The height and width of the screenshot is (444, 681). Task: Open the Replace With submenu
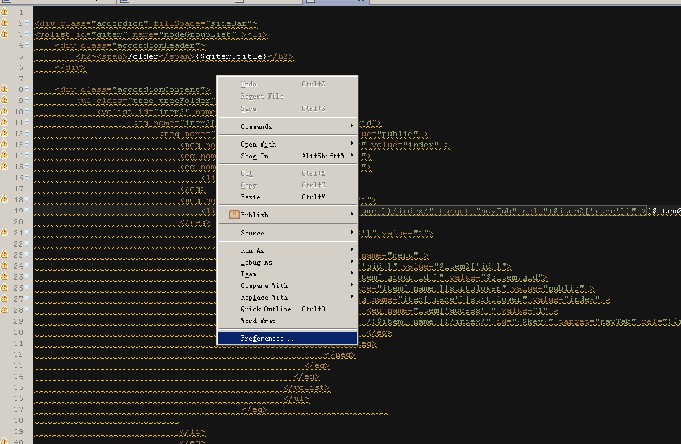[288, 297]
